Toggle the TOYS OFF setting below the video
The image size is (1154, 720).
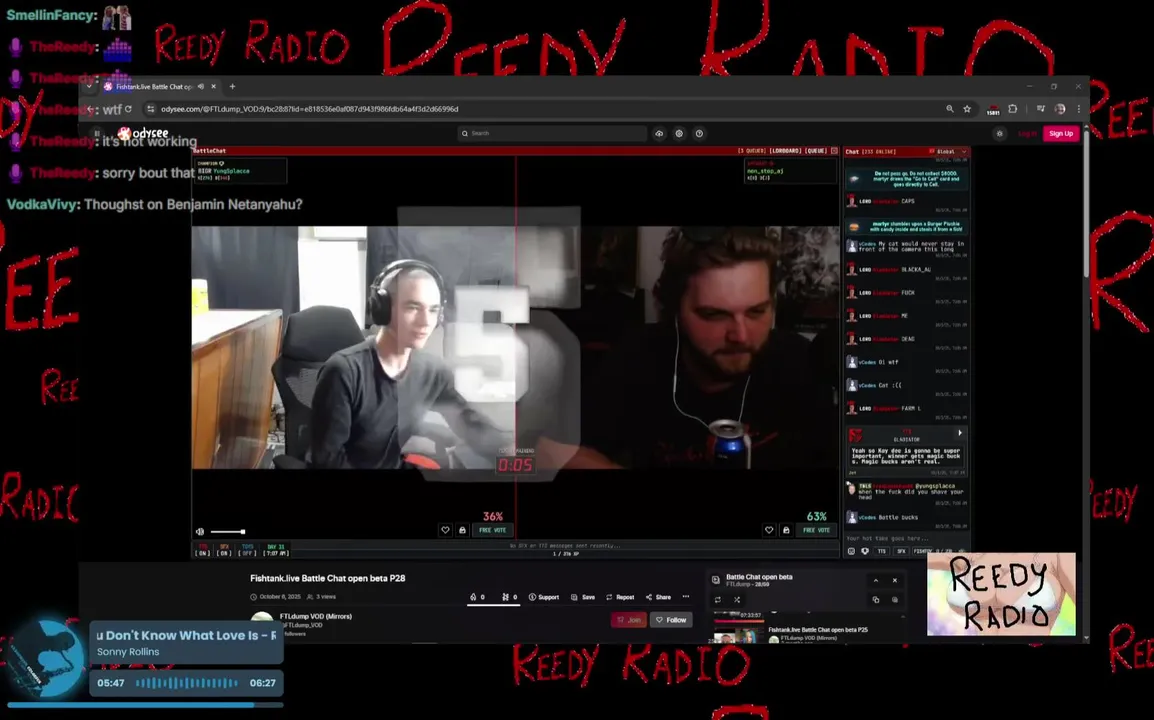[248, 550]
